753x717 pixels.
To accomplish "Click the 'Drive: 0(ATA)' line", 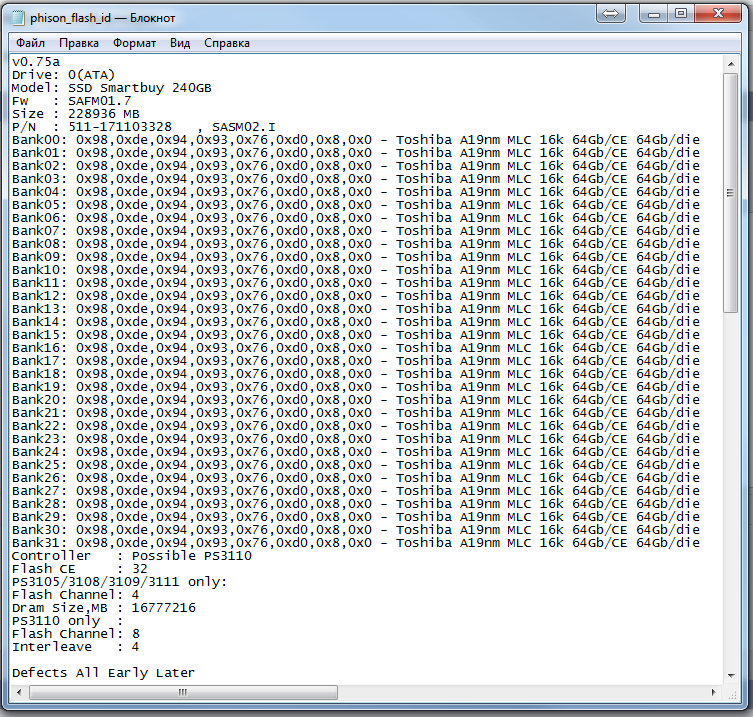I will tap(63, 75).
